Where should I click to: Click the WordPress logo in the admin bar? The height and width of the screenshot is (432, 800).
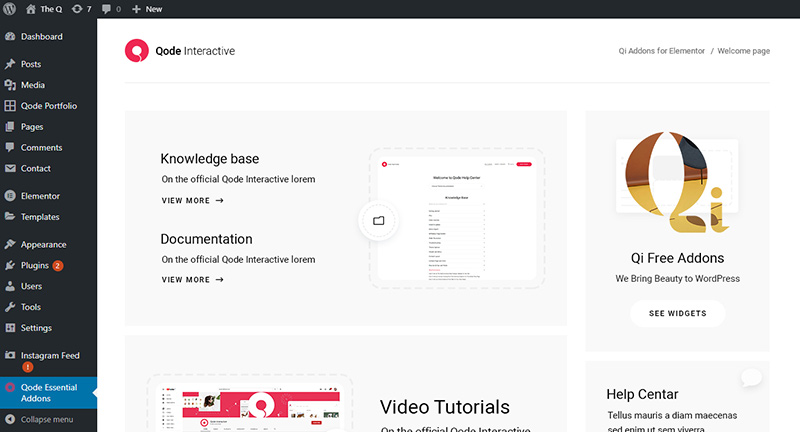coord(9,9)
